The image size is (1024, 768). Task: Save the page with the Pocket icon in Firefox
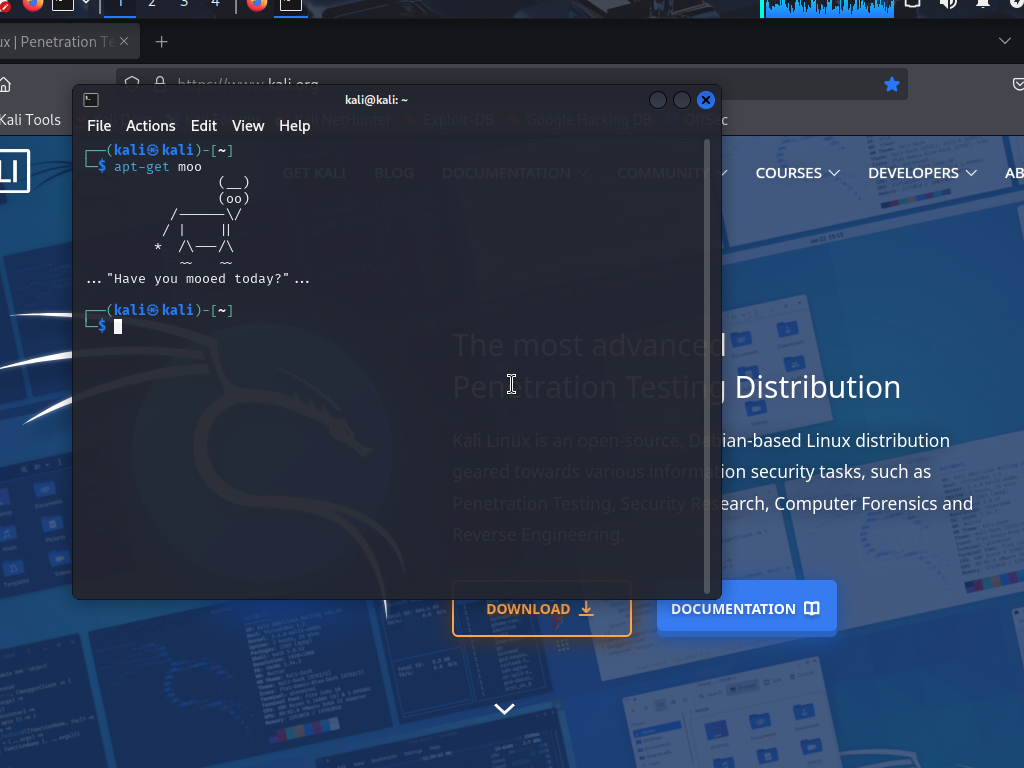(1018, 84)
